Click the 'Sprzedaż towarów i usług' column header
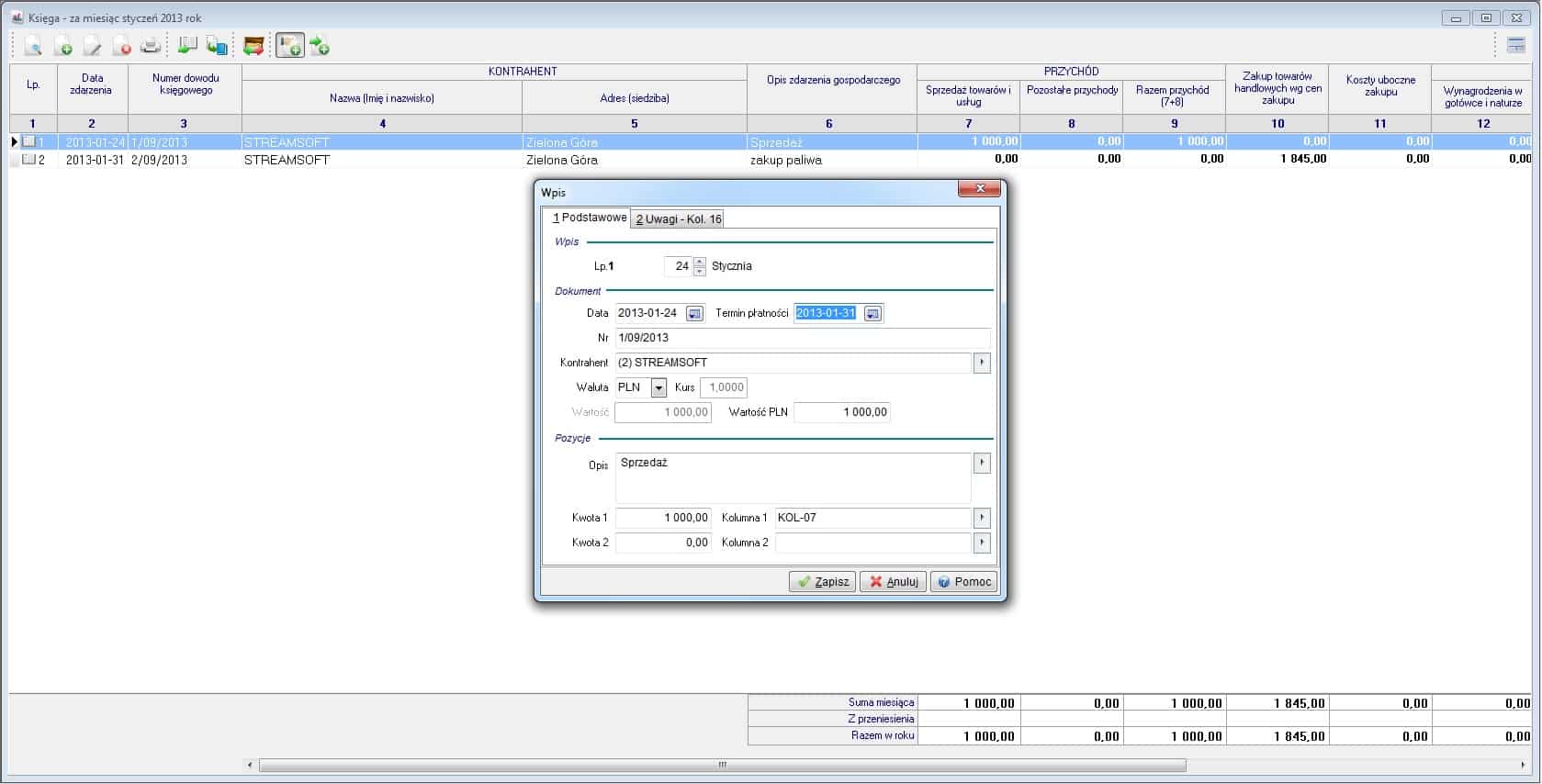This screenshot has width=1542, height=784. (x=968, y=96)
